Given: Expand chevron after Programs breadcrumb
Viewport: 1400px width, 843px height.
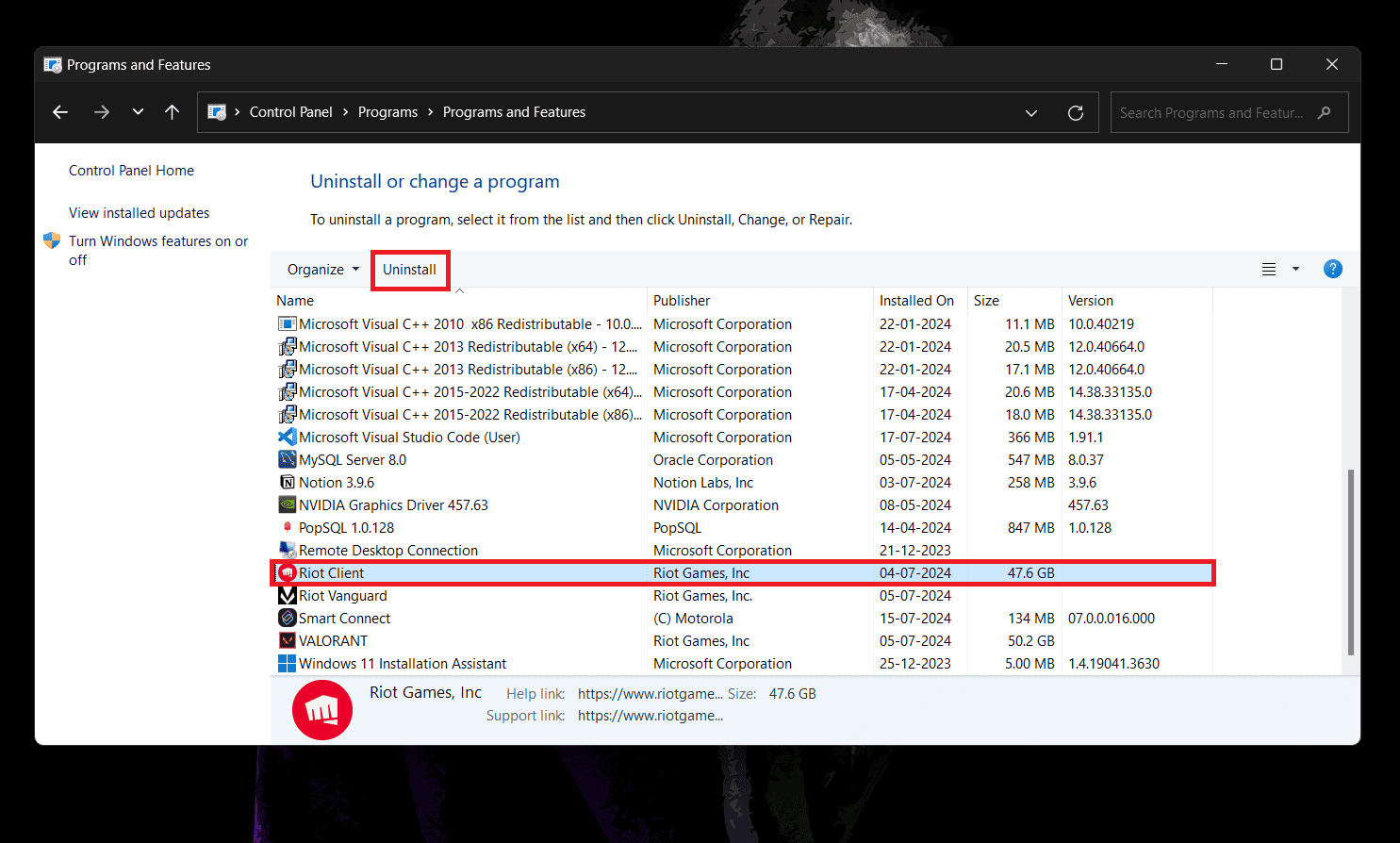Looking at the screenshot, I should coord(431,112).
